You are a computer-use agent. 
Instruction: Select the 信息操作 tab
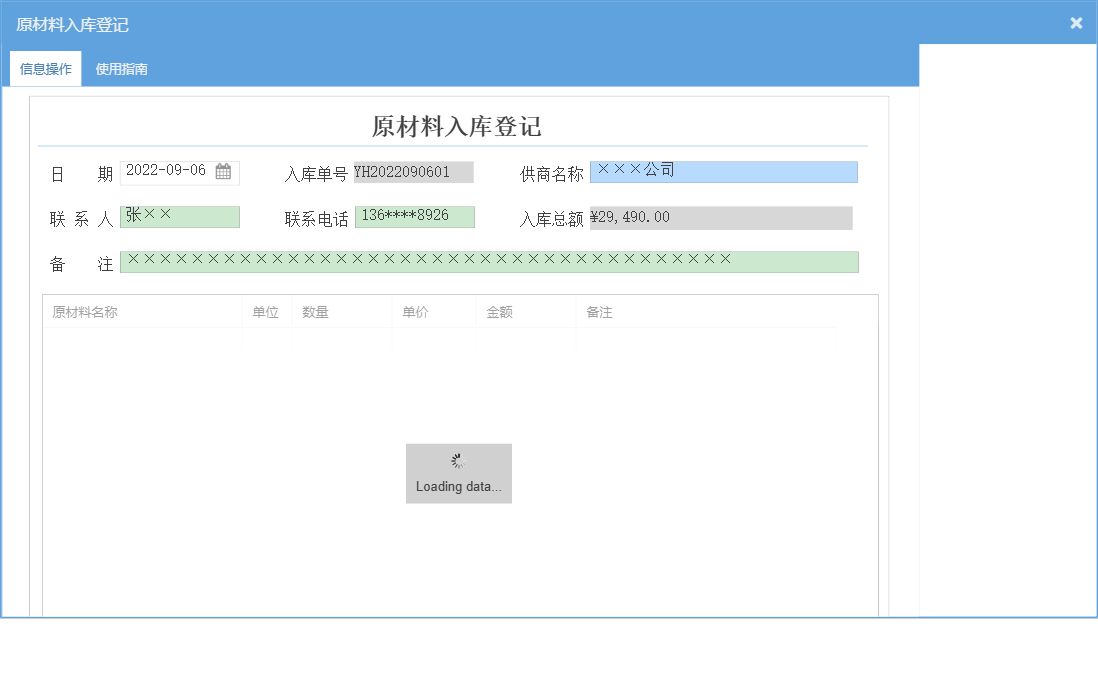(x=45, y=68)
